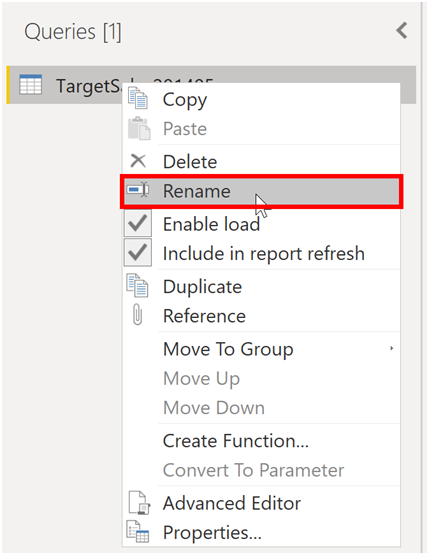Click the Copy icon in the context menu
Image resolution: width=429 pixels, height=555 pixels.
click(x=138, y=98)
